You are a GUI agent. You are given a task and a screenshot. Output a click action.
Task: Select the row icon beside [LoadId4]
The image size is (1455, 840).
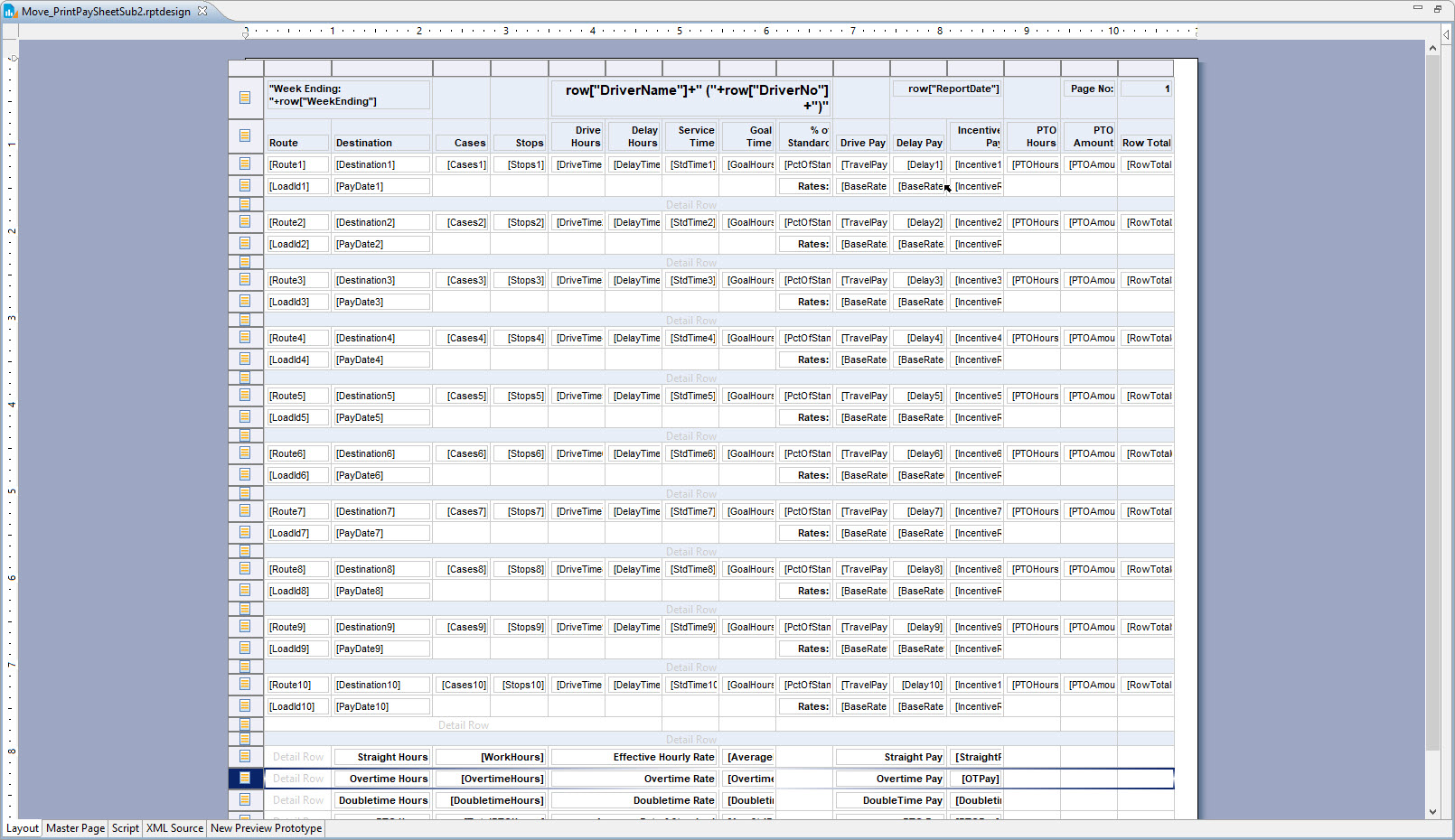pyautogui.click(x=245, y=359)
